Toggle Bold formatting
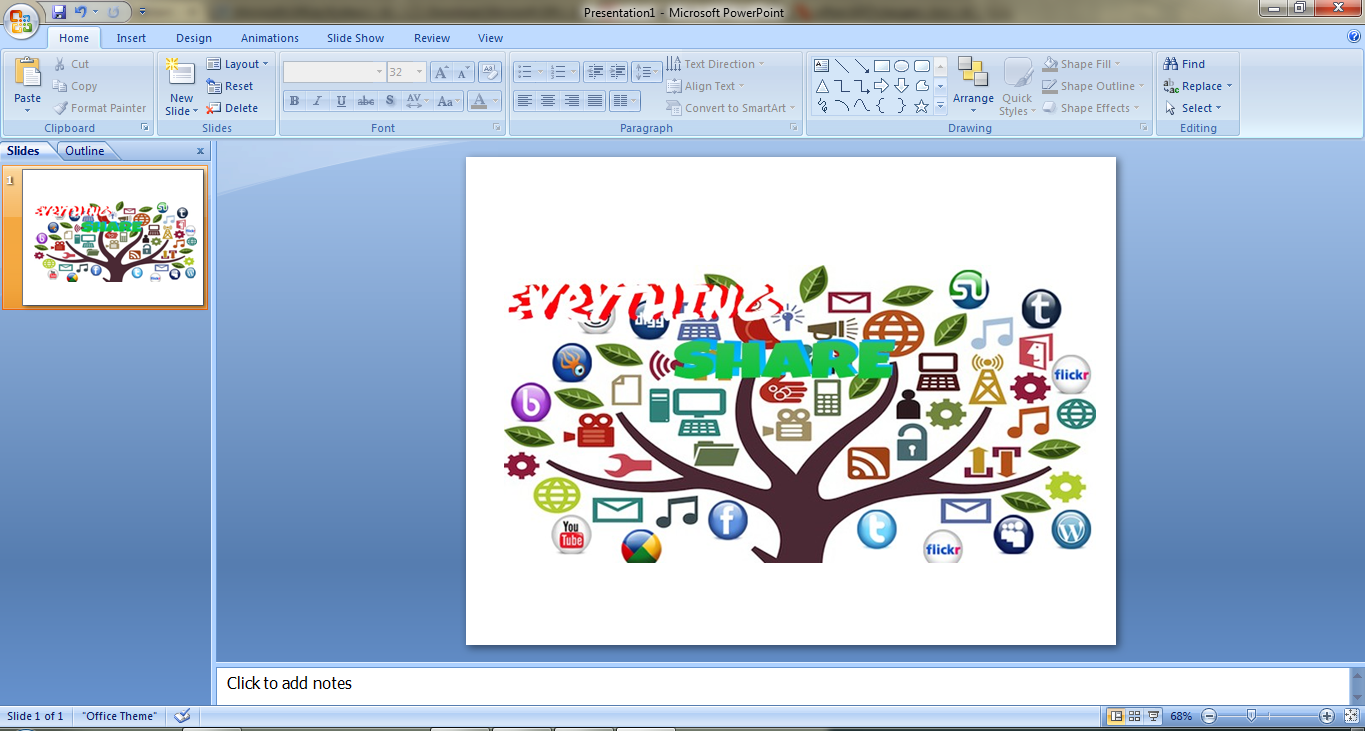The image size is (1365, 731). point(294,101)
